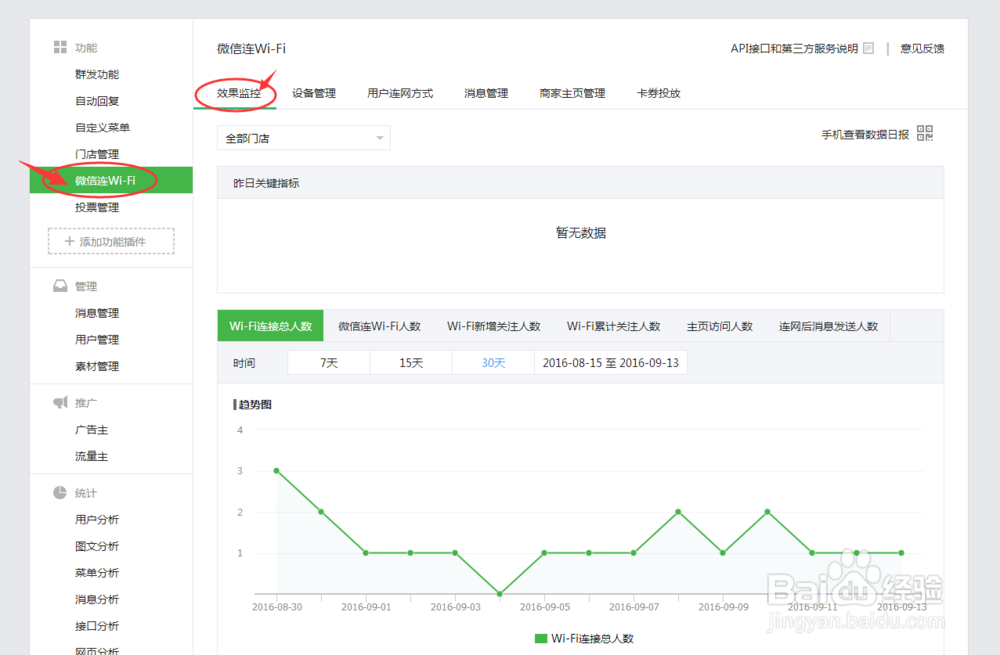
Task: Click the 管理 inbox icon in sidebar
Action: pos(60,286)
